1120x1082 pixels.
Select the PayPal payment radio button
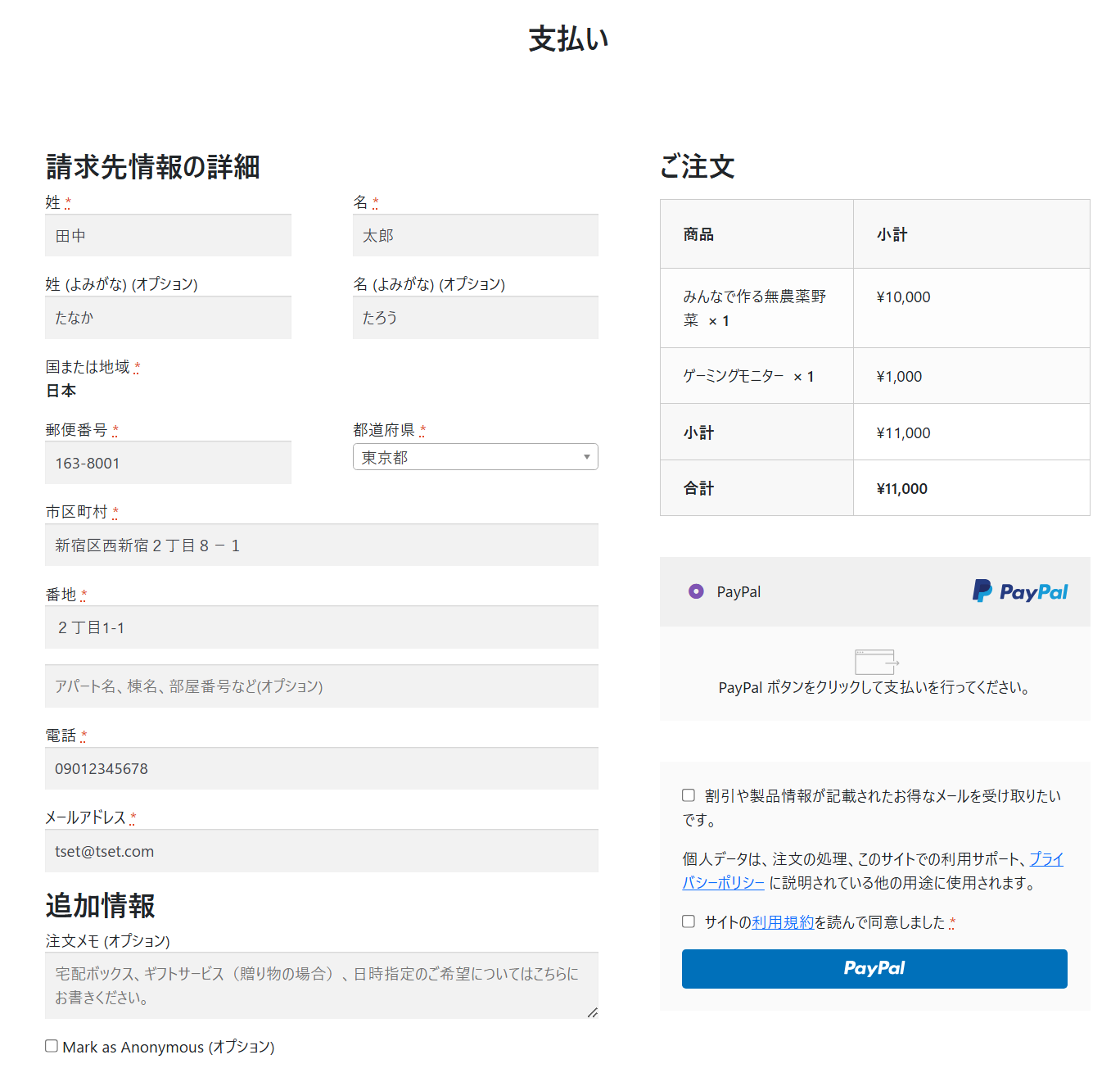point(696,591)
